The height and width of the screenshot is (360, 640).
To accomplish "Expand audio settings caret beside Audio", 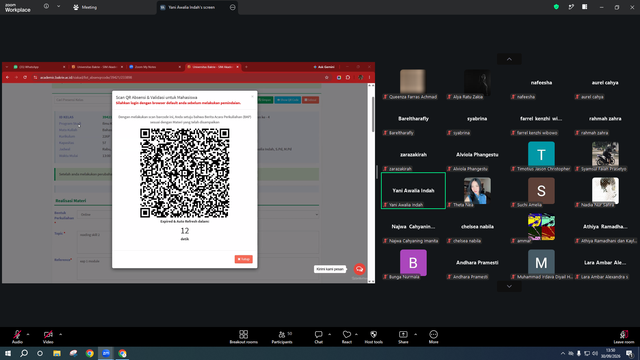I will coord(28,334).
